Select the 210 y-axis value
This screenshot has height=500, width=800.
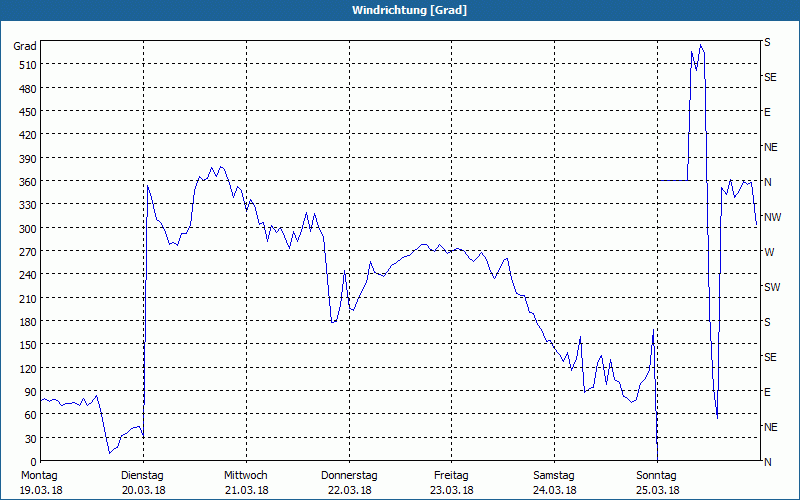(28, 298)
